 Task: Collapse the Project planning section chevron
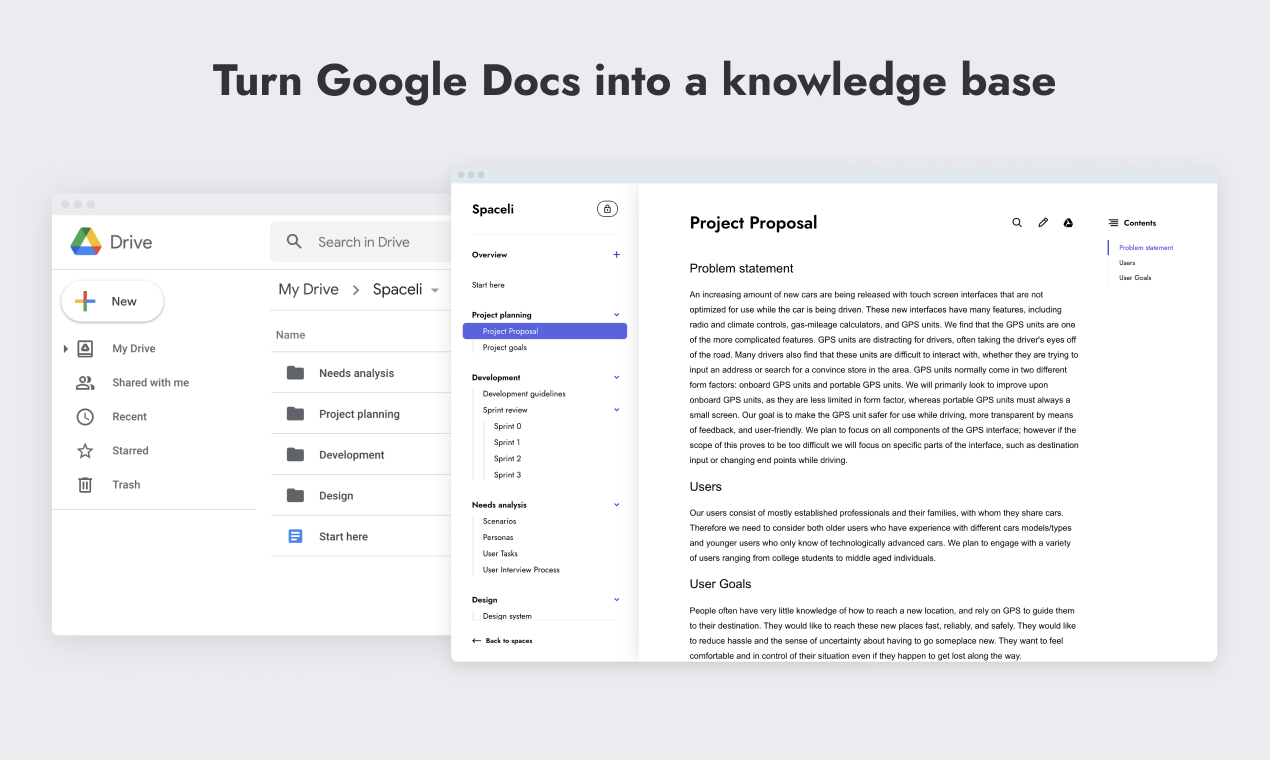pyautogui.click(x=616, y=314)
